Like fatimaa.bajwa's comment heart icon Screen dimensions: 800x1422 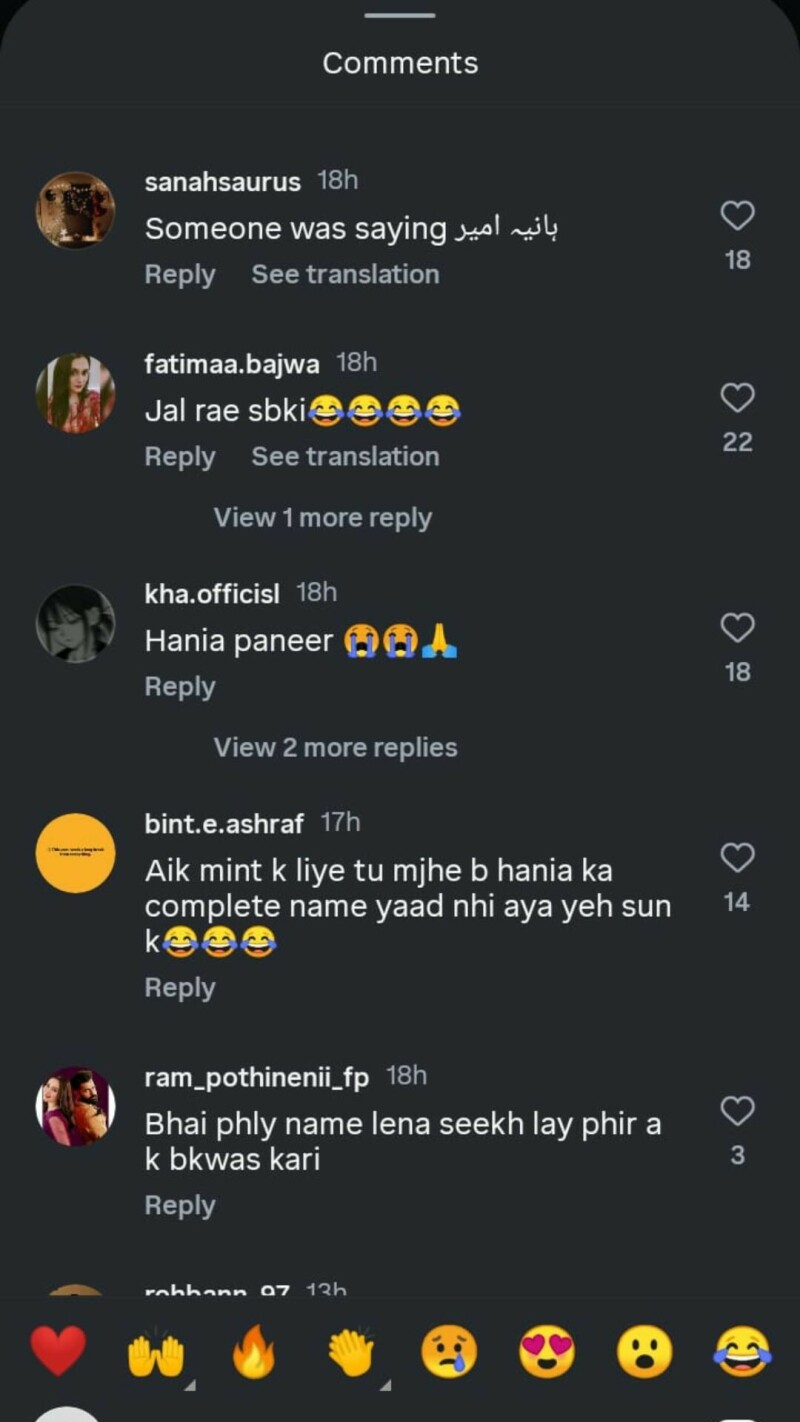pyautogui.click(x=737, y=398)
